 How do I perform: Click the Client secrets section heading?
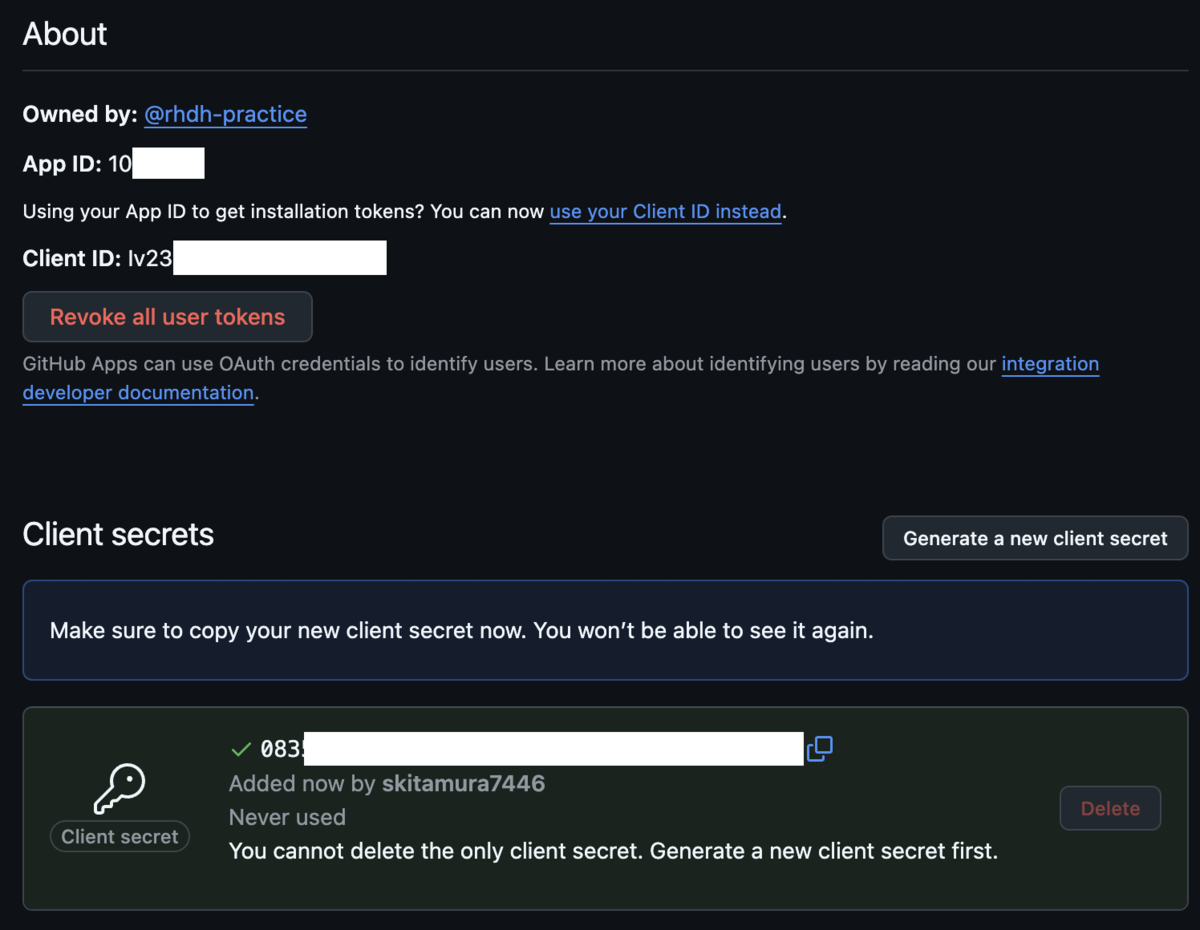click(x=118, y=535)
